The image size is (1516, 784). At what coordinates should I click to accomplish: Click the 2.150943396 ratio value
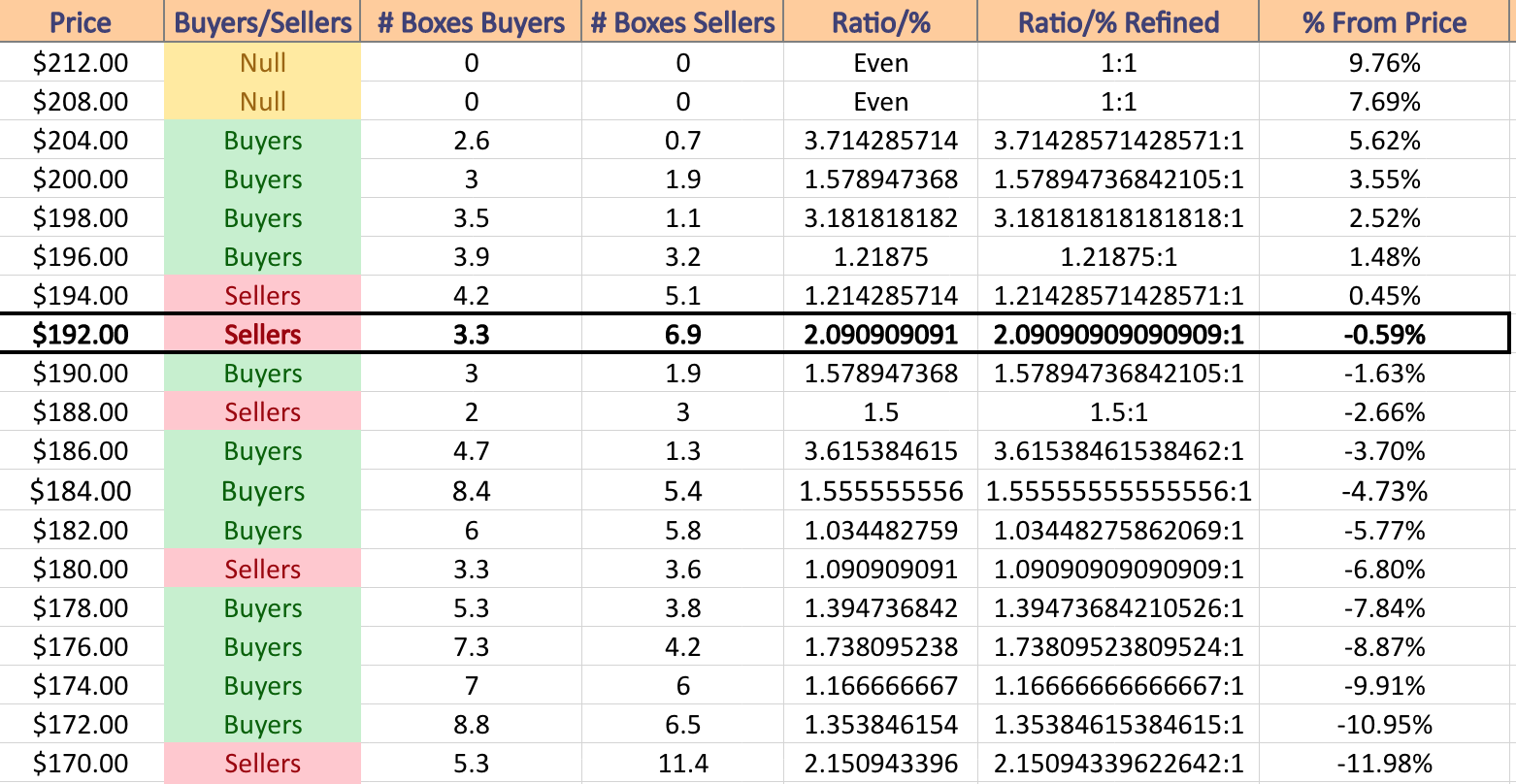(x=880, y=764)
